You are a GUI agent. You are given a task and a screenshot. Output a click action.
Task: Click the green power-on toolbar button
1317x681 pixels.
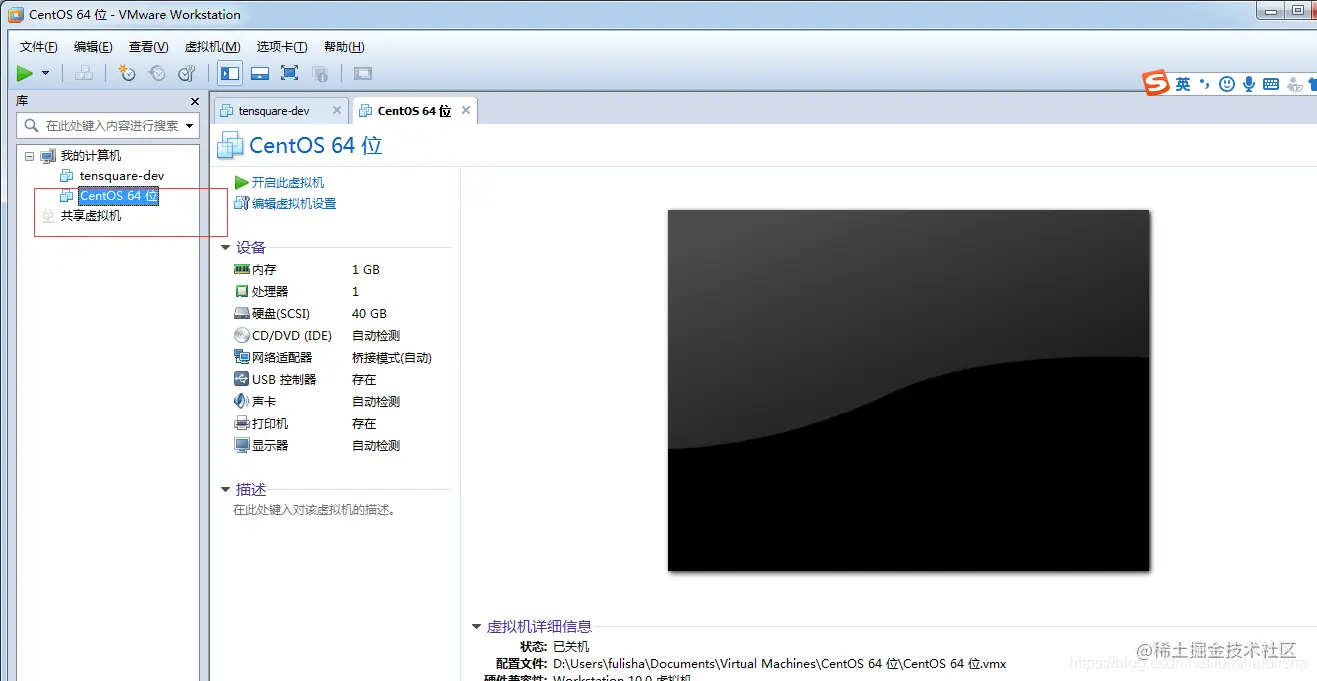pos(25,73)
